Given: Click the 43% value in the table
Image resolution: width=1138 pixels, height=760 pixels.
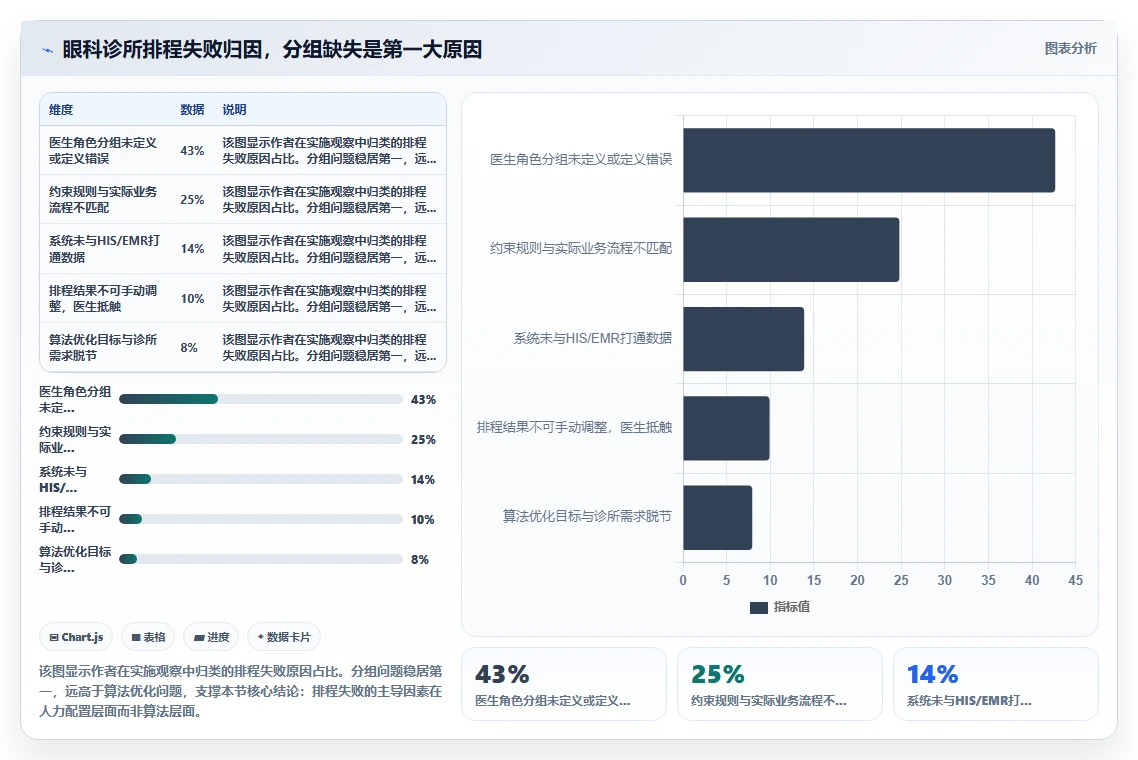Looking at the screenshot, I should 192,151.
